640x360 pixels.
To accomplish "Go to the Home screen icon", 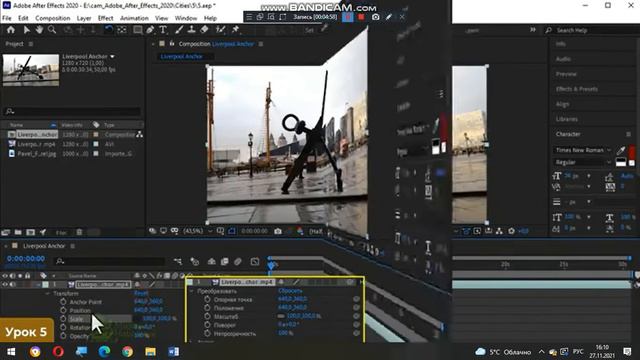I will click(11, 30).
